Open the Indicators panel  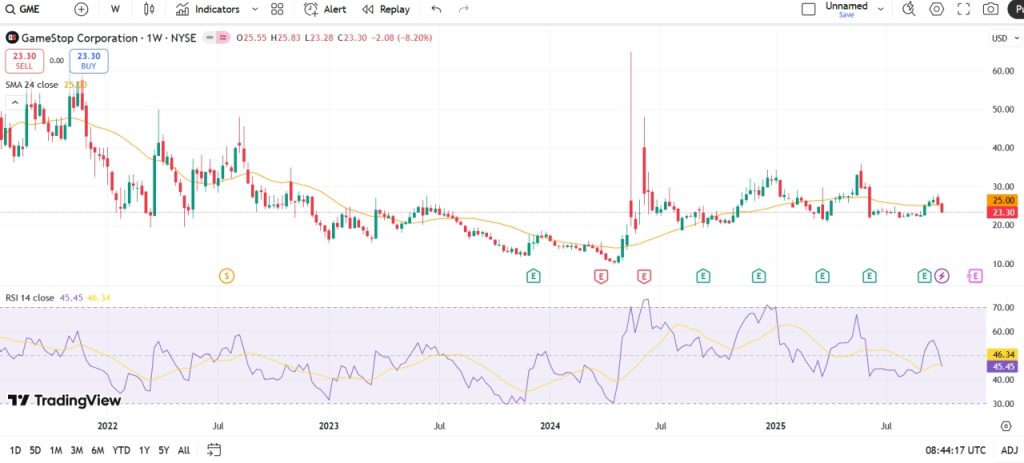(x=208, y=9)
